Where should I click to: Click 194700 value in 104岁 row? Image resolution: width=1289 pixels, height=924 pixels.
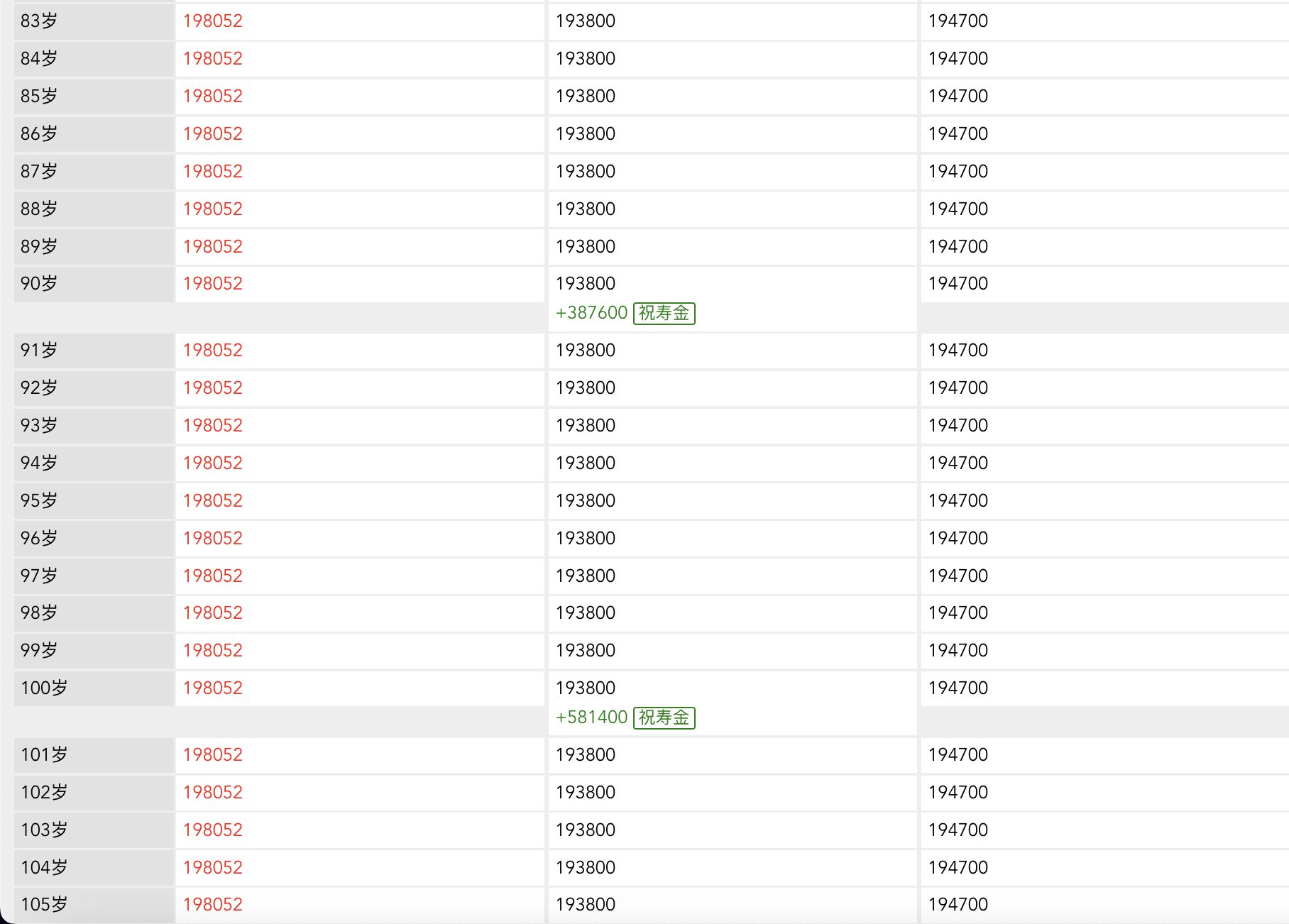(x=958, y=868)
